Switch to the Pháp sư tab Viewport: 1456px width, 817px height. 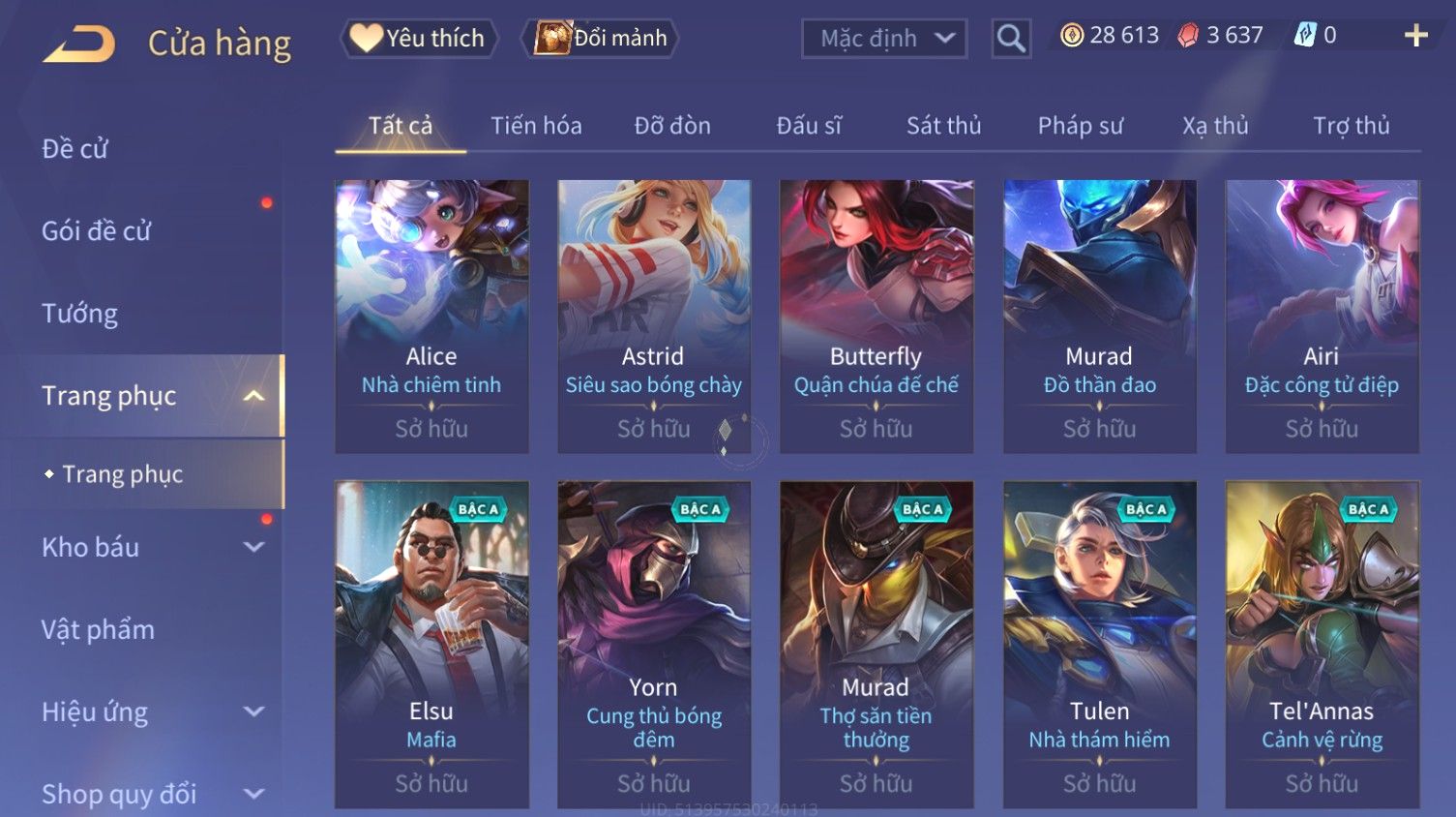(1080, 126)
